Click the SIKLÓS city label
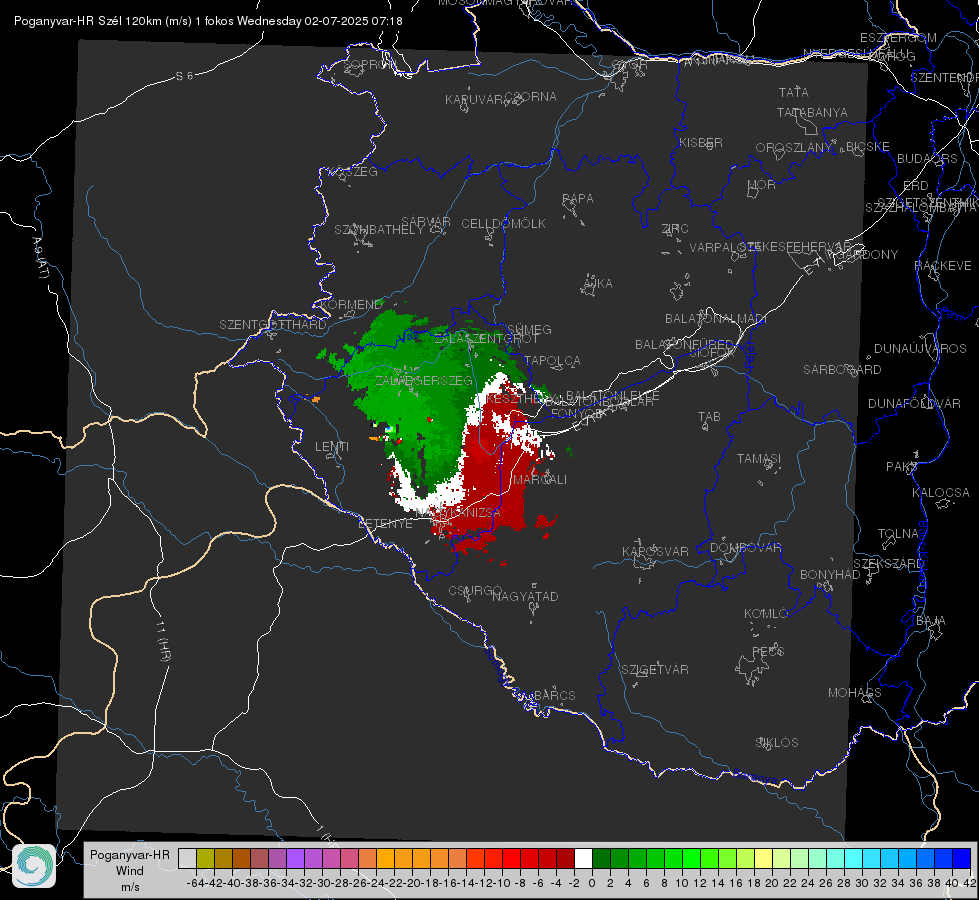 777,743
